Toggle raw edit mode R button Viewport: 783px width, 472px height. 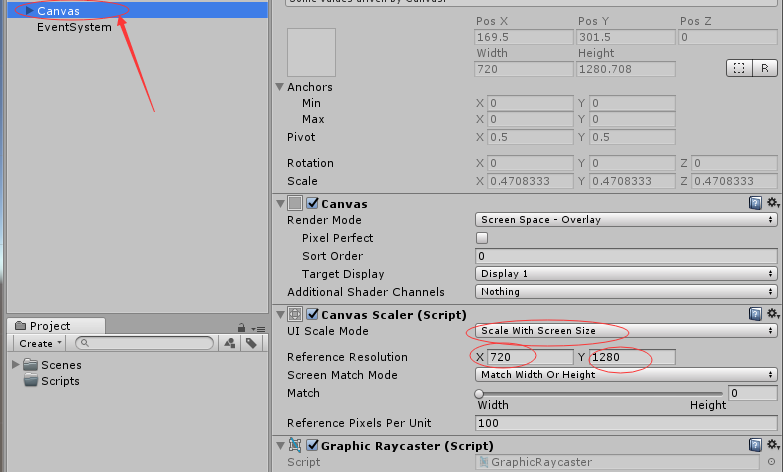[x=765, y=68]
